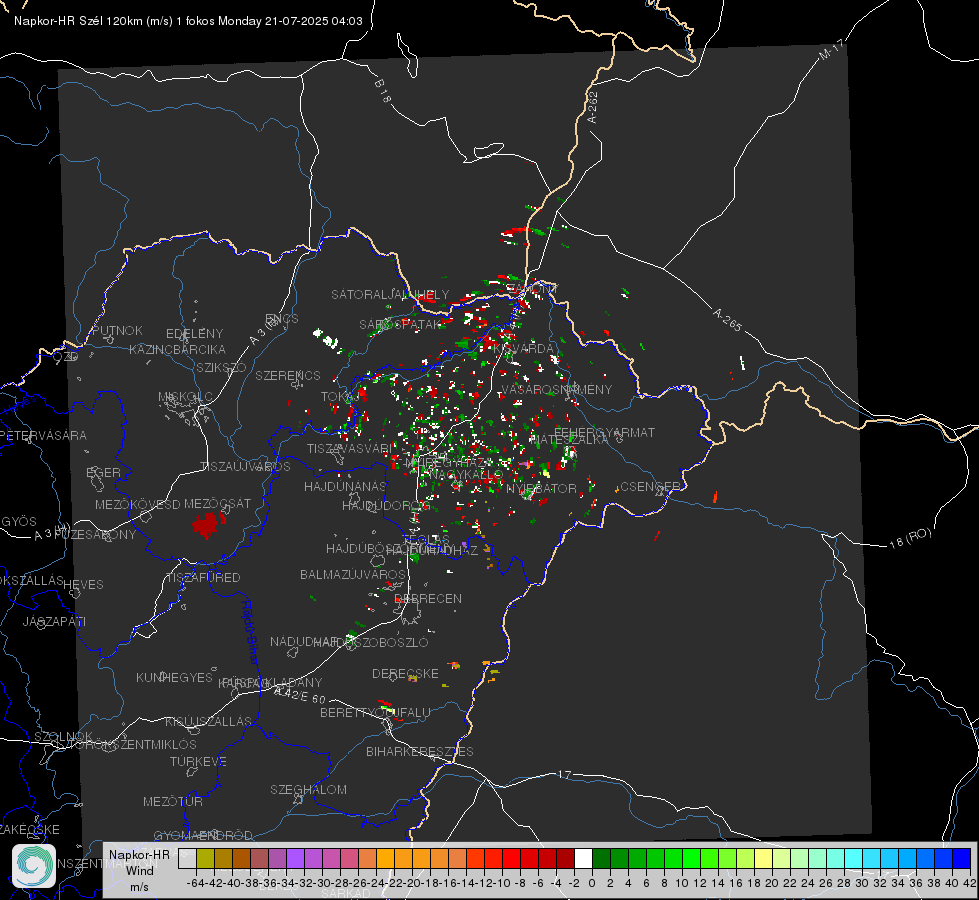Select the M-17 road label

[x=832, y=49]
